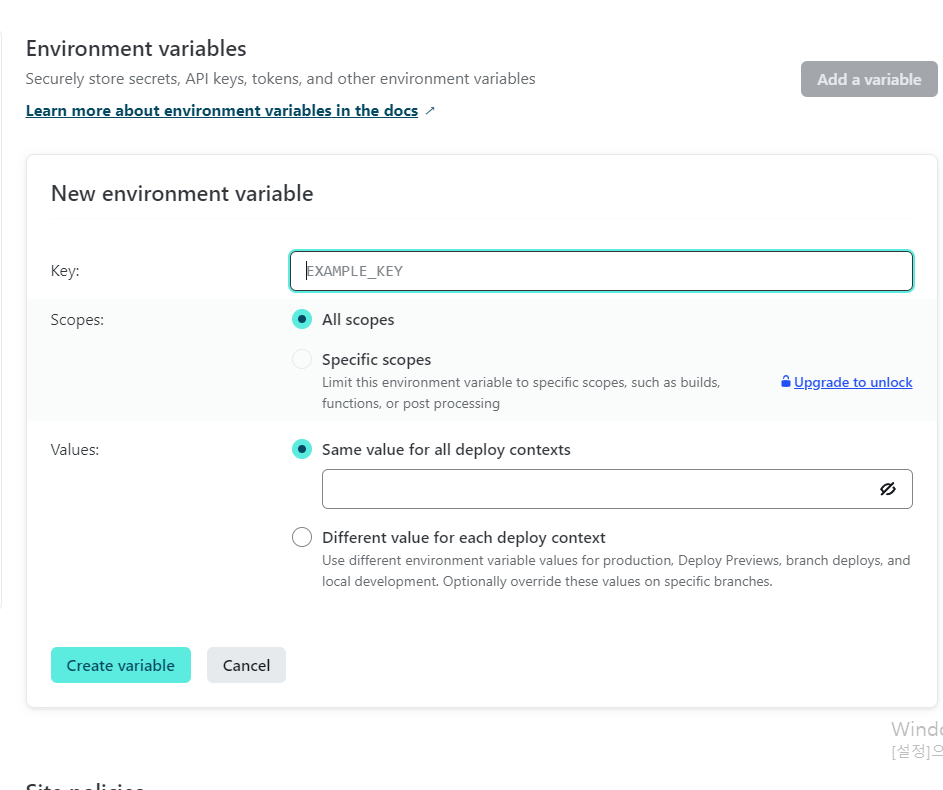The height and width of the screenshot is (790, 943).
Task: Select the All scopes radio button
Action: click(x=302, y=320)
